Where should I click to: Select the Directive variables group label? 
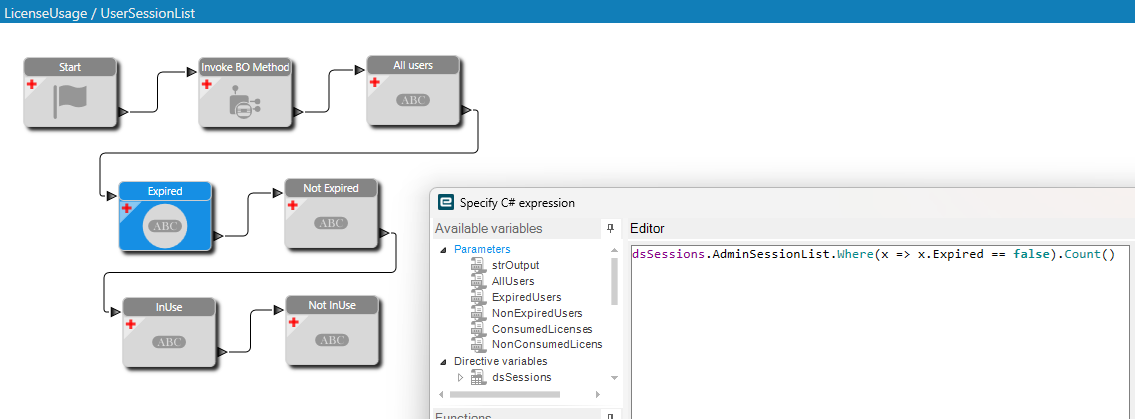pyautogui.click(x=501, y=361)
